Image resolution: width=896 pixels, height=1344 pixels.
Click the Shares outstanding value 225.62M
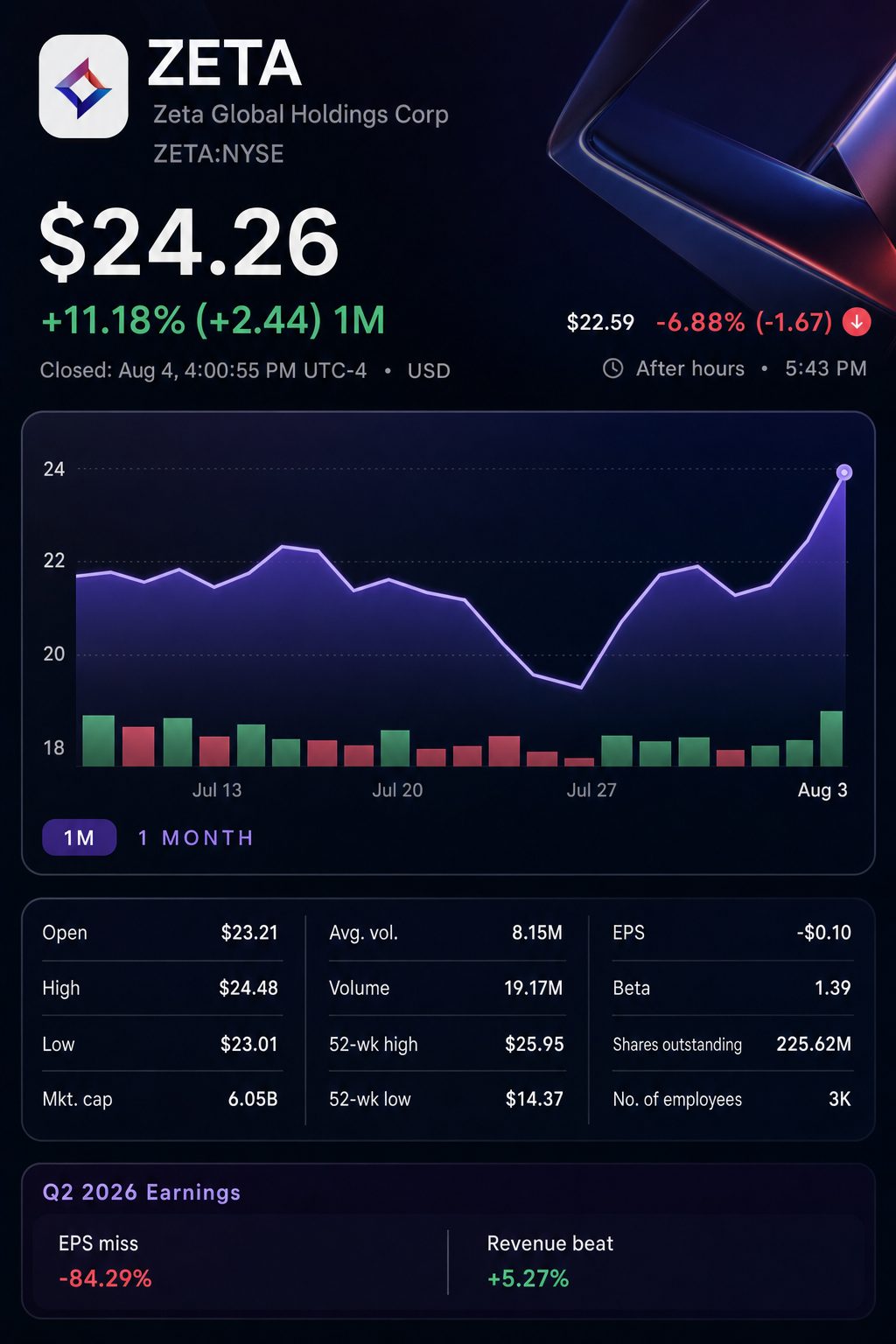pyautogui.click(x=814, y=1044)
